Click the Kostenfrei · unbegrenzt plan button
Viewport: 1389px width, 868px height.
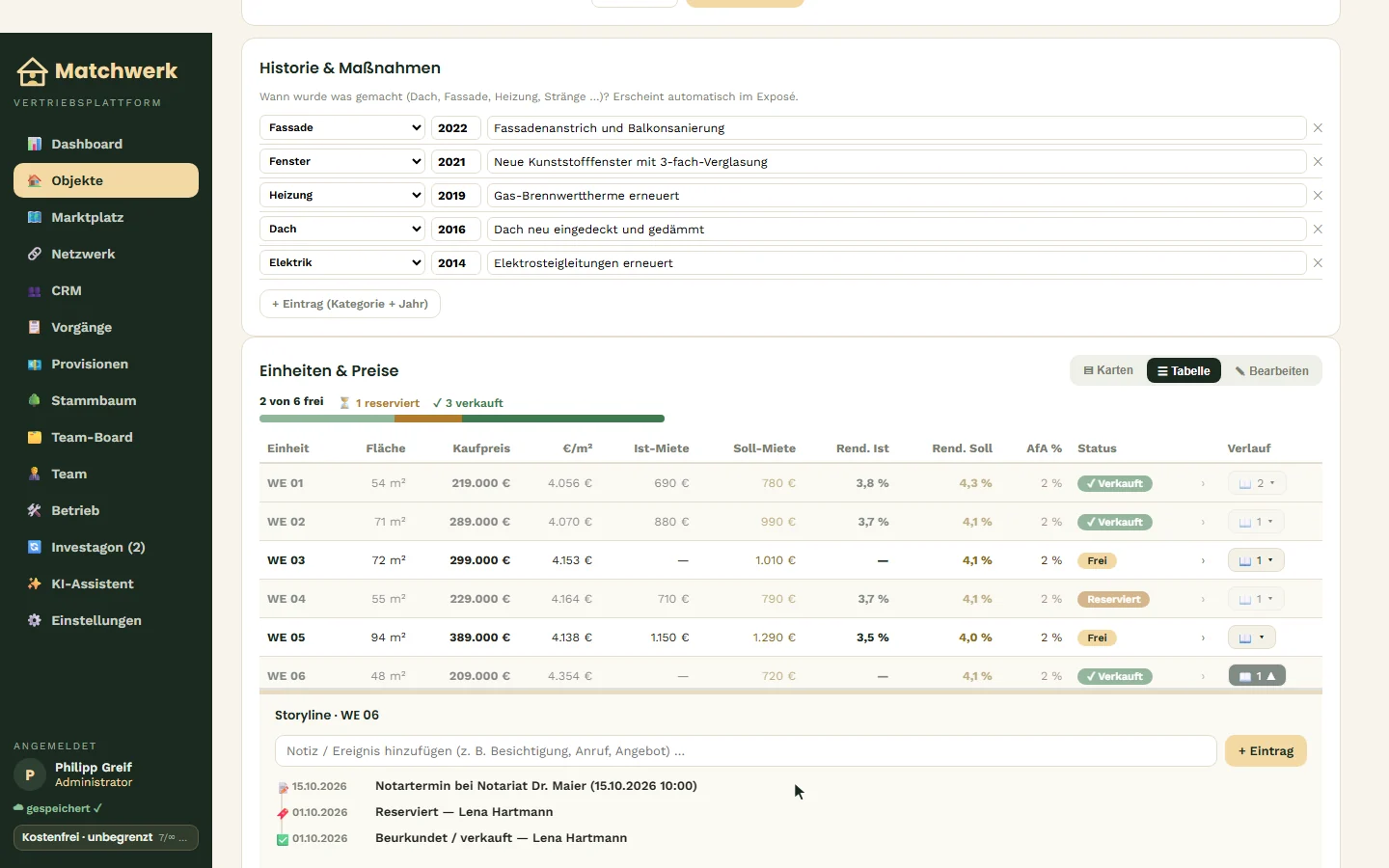click(106, 837)
